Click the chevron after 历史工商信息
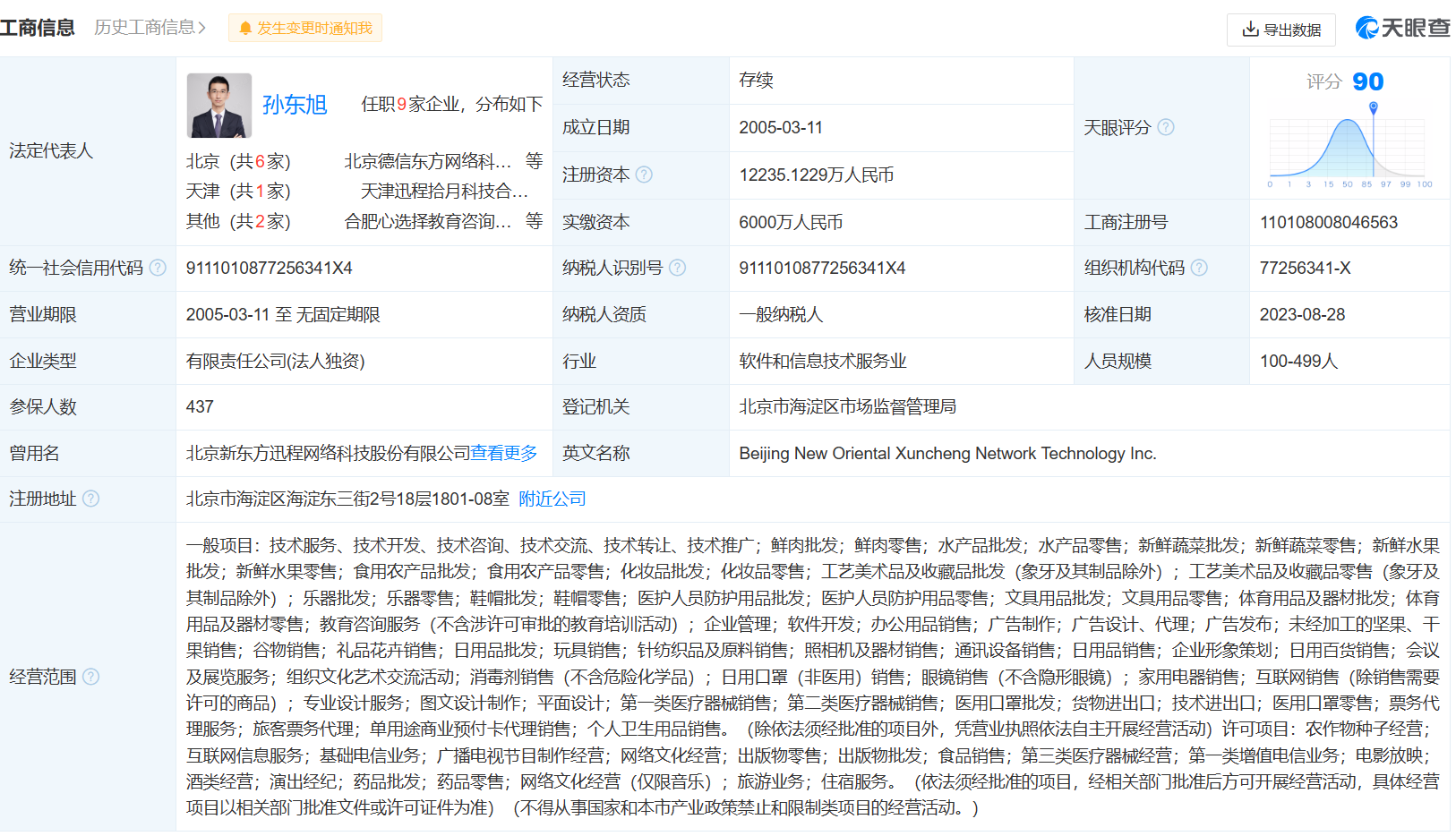1456x836 pixels. 201,28
